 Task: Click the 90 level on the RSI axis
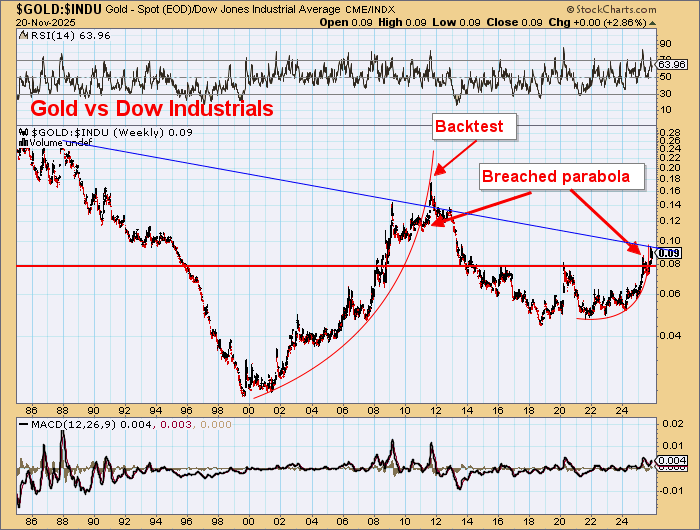[665, 44]
